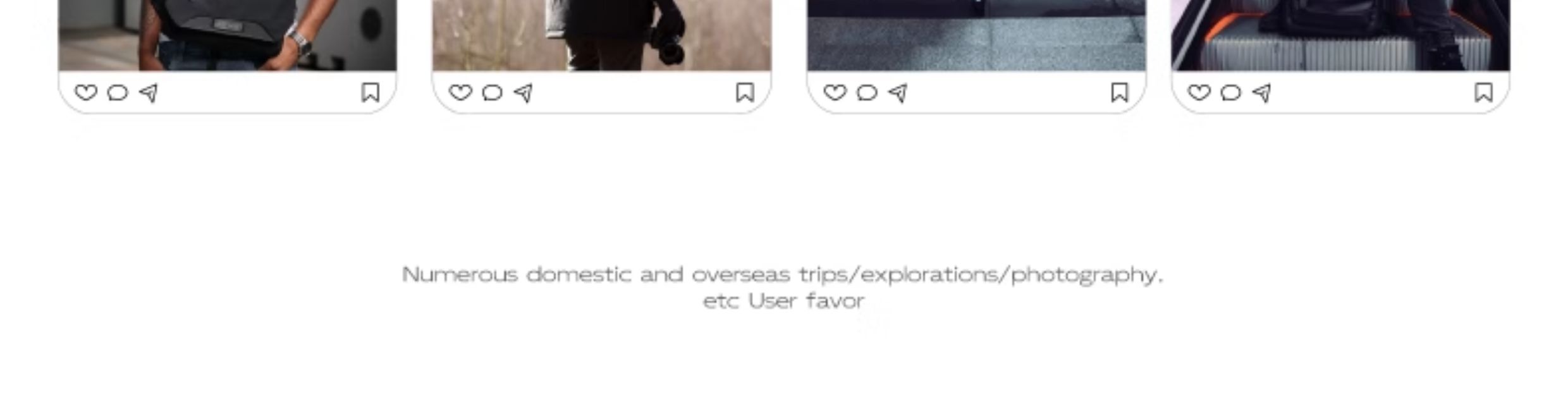The image size is (1568, 402).
Task: Like the third post with heart icon
Action: [x=835, y=93]
